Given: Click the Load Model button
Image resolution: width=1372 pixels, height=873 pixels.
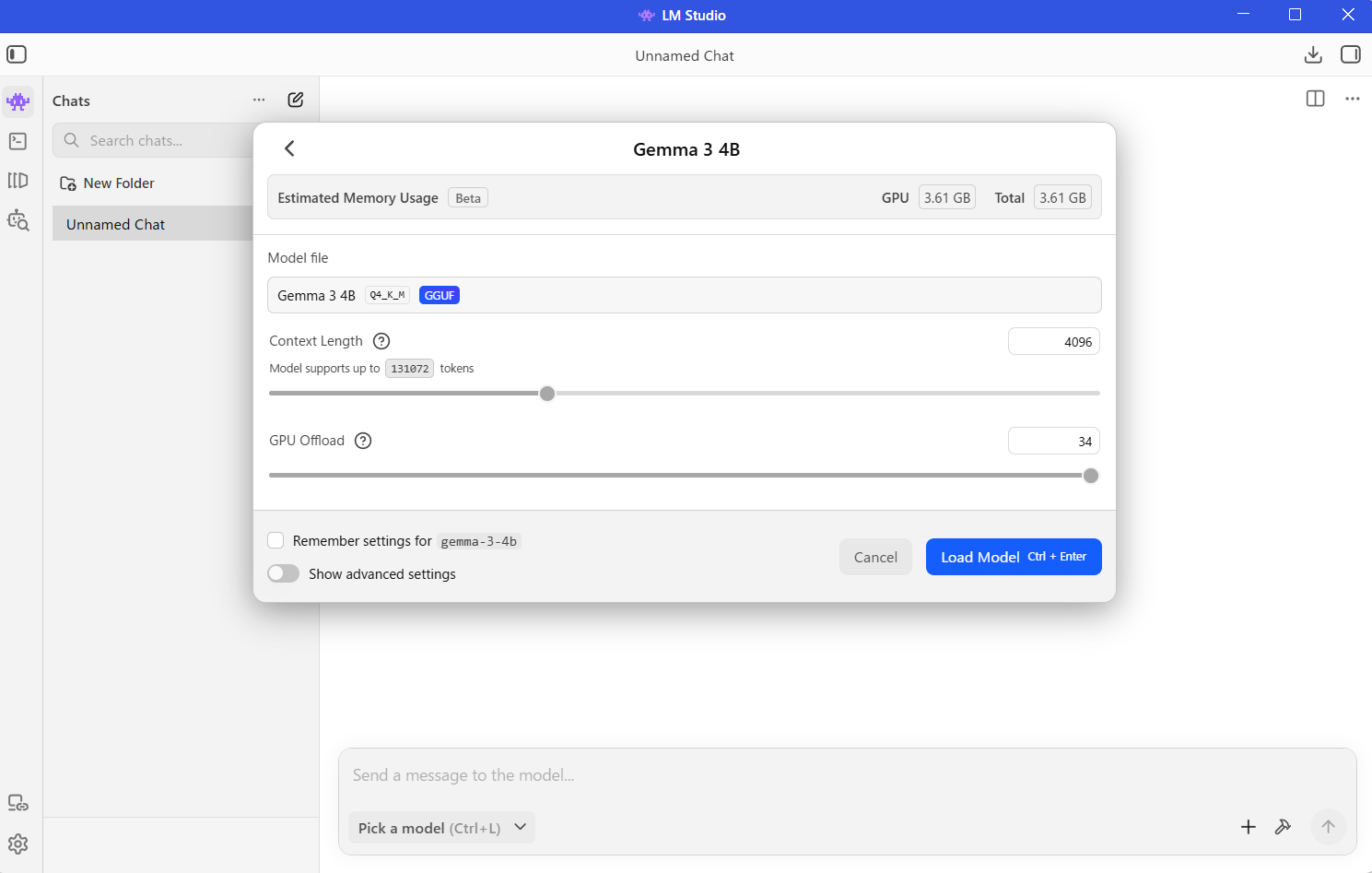Looking at the screenshot, I should click(x=1014, y=557).
